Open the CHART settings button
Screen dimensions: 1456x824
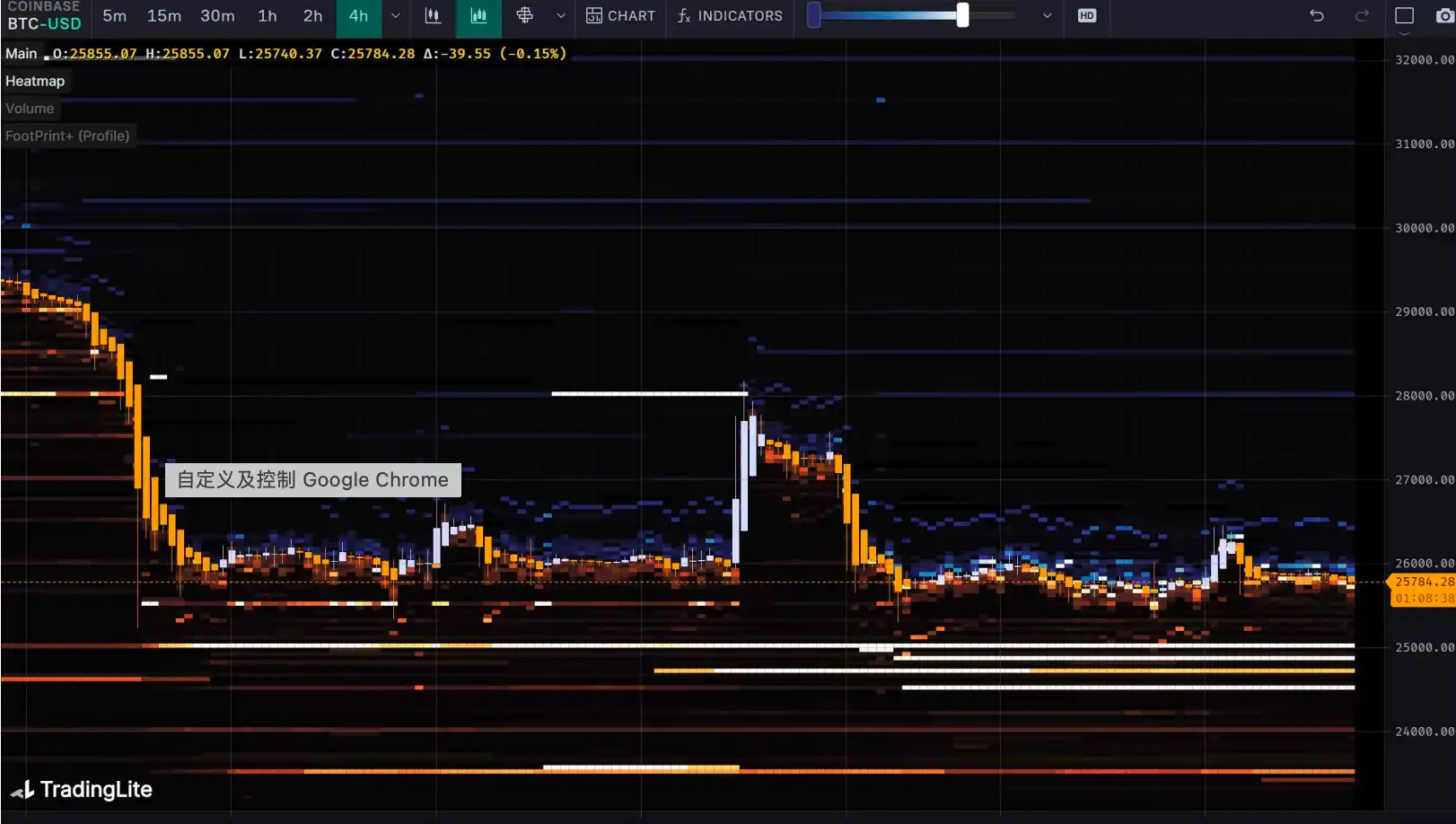coord(621,15)
